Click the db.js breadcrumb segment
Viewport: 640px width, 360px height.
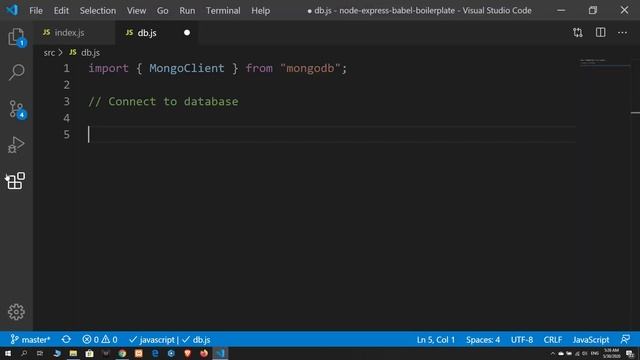coord(90,53)
